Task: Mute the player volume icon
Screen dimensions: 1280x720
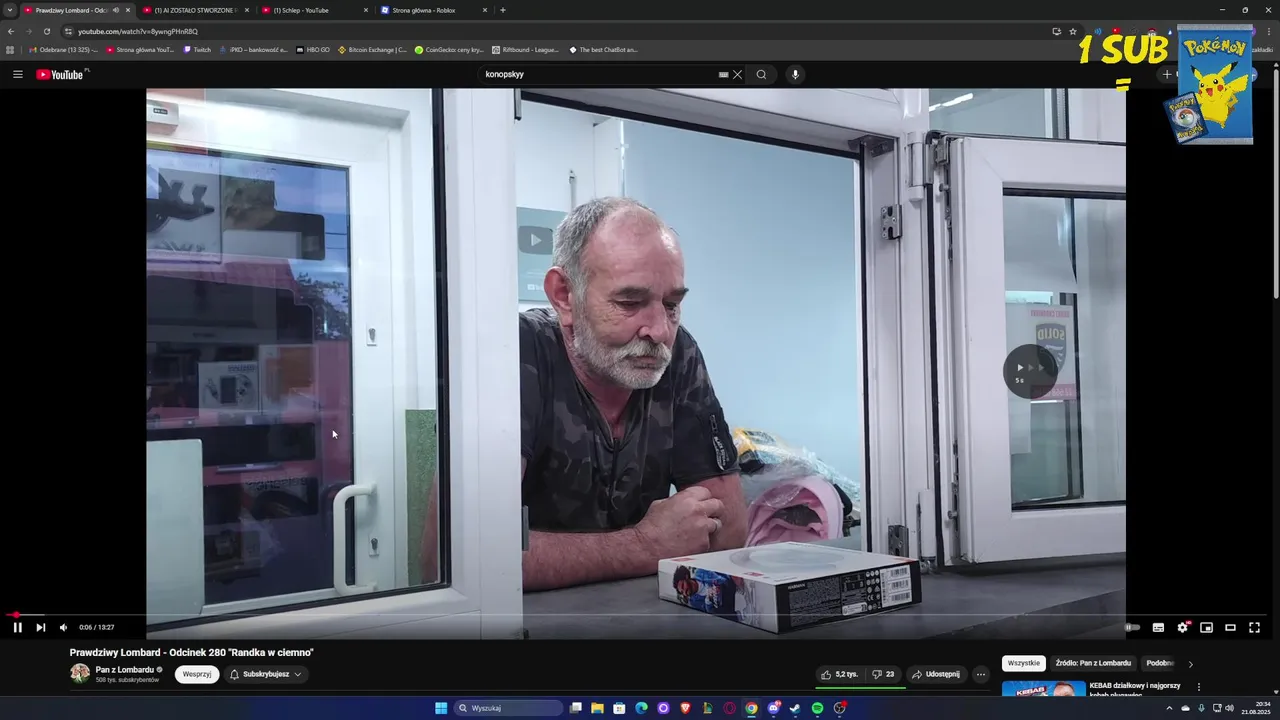Action: [63, 628]
